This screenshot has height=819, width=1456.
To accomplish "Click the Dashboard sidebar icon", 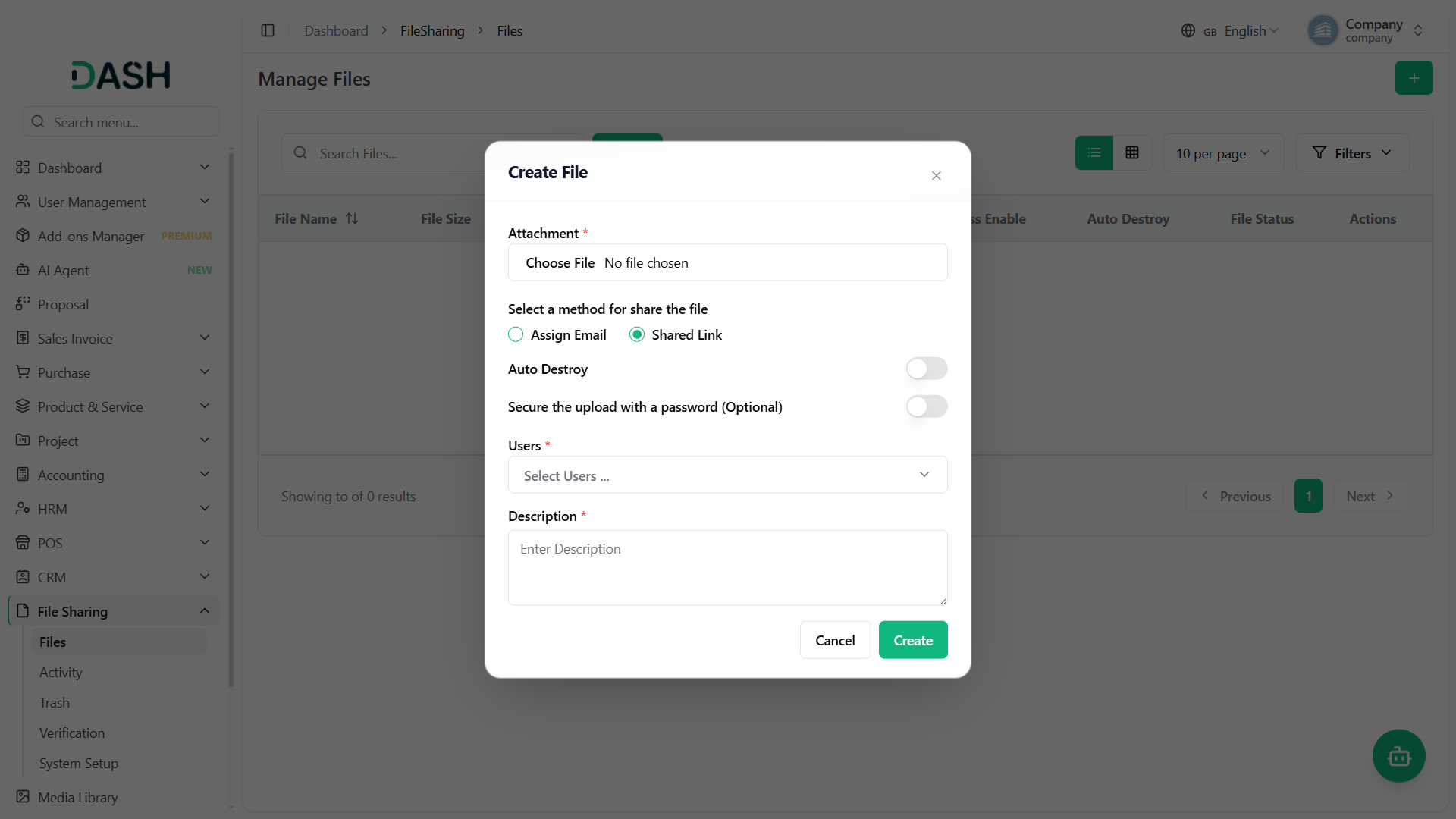I will click(x=23, y=167).
